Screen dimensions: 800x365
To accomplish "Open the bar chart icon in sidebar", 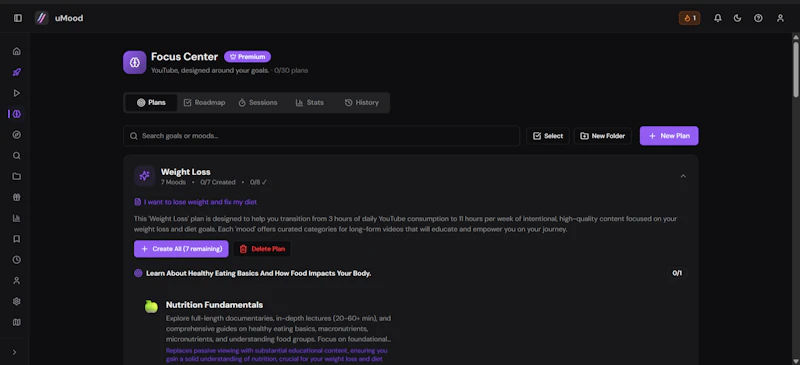I will [16, 218].
